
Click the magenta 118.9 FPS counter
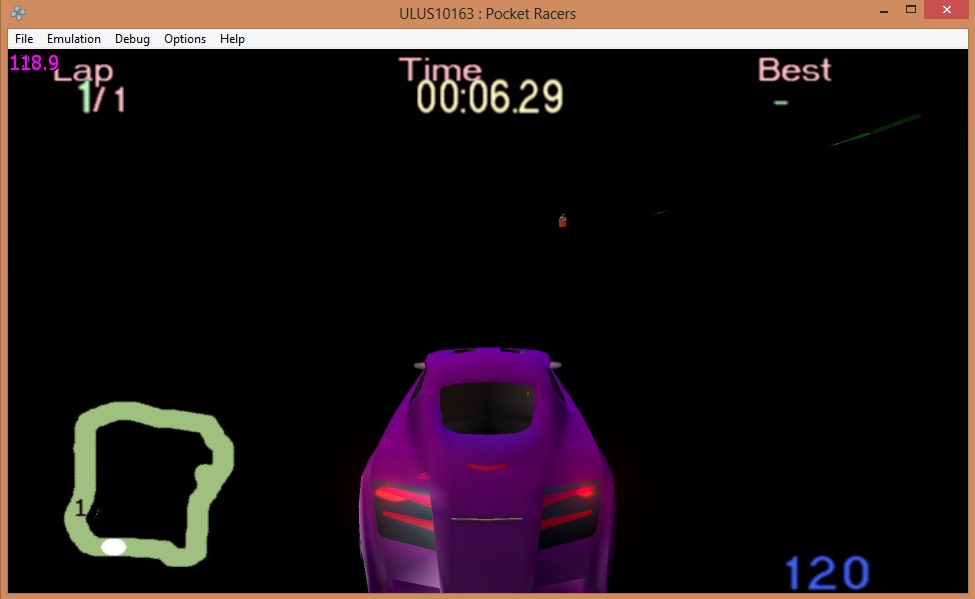coord(34,63)
